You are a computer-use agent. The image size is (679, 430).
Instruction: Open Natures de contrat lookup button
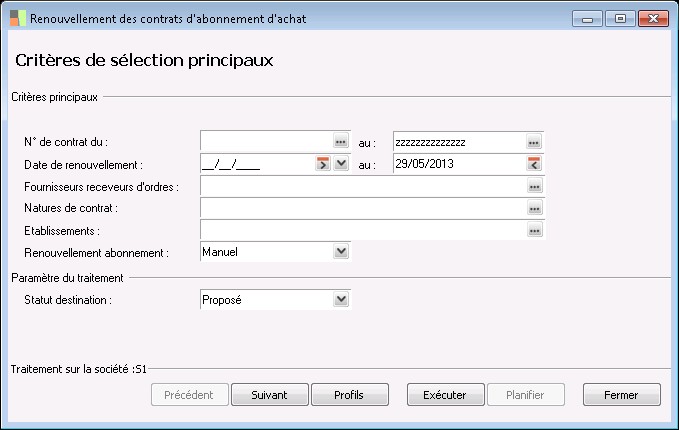coord(534,208)
